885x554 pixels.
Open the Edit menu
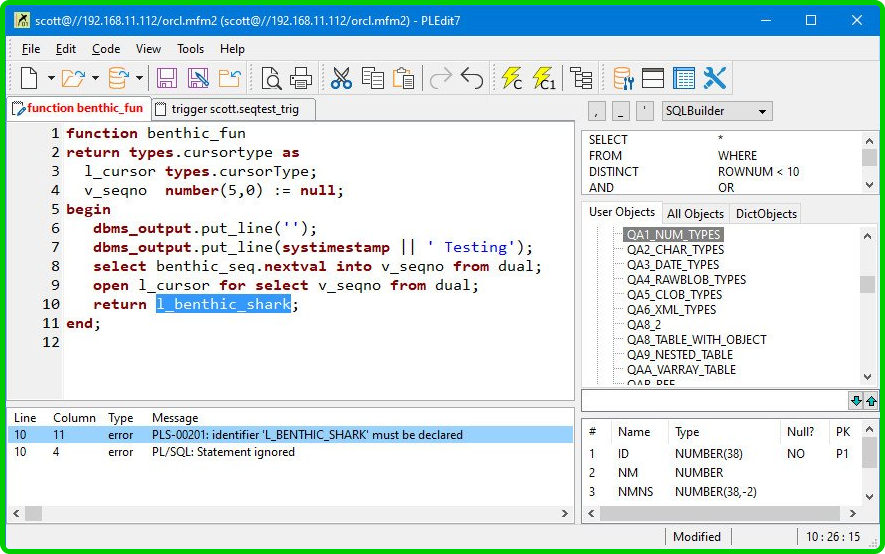[65, 49]
